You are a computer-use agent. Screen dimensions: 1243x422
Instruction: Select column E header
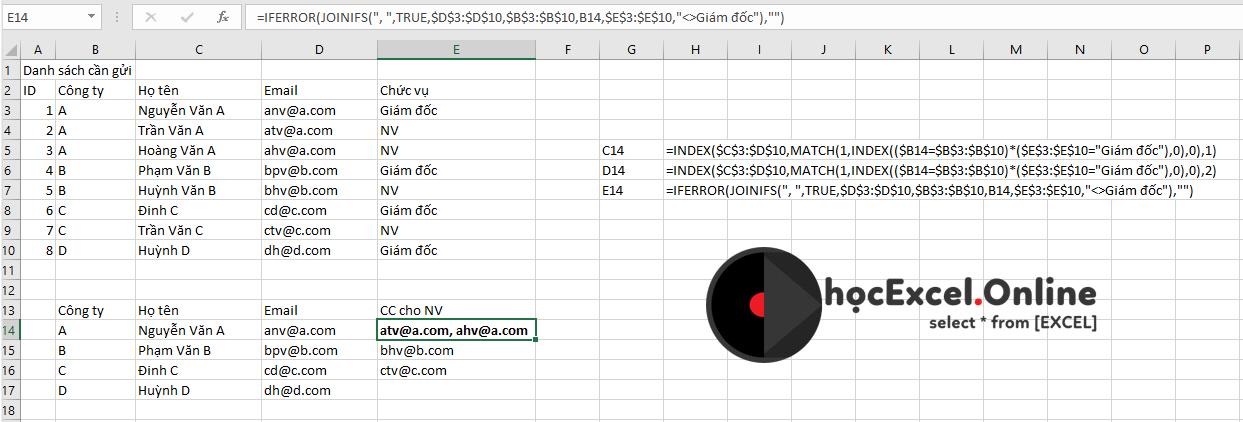click(x=456, y=49)
